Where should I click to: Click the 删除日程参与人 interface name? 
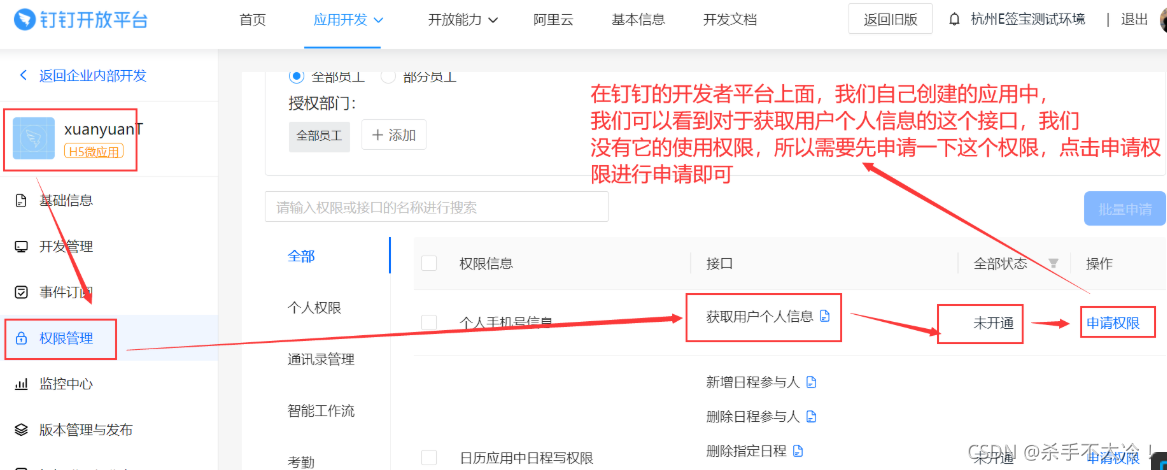(752, 416)
